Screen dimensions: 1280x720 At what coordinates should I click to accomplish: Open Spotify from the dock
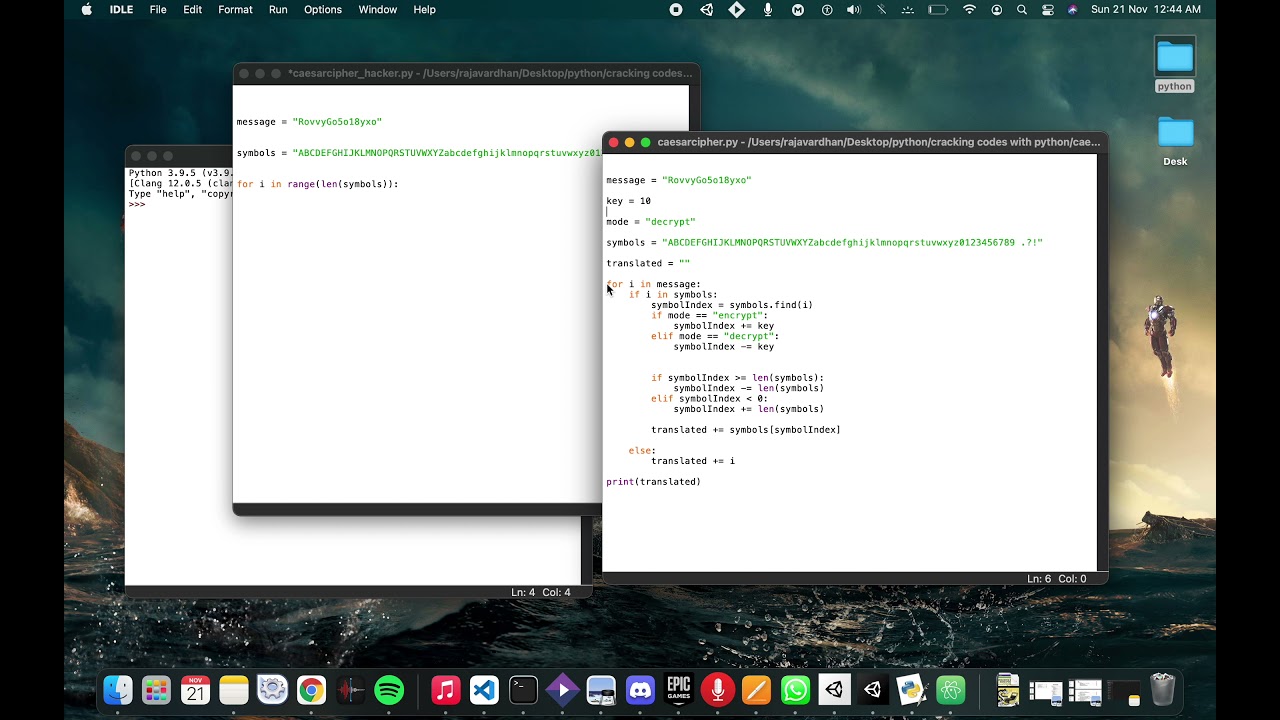389,690
